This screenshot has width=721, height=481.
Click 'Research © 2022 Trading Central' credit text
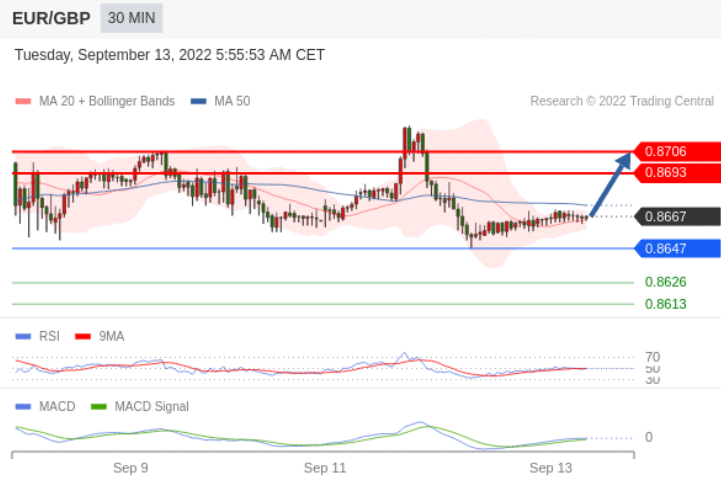(x=622, y=101)
